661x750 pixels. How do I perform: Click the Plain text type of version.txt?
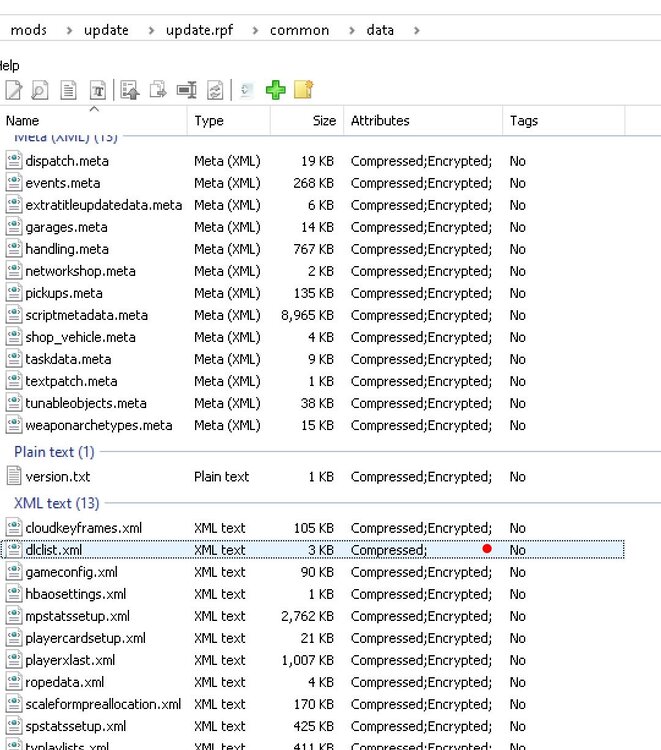pos(221,476)
